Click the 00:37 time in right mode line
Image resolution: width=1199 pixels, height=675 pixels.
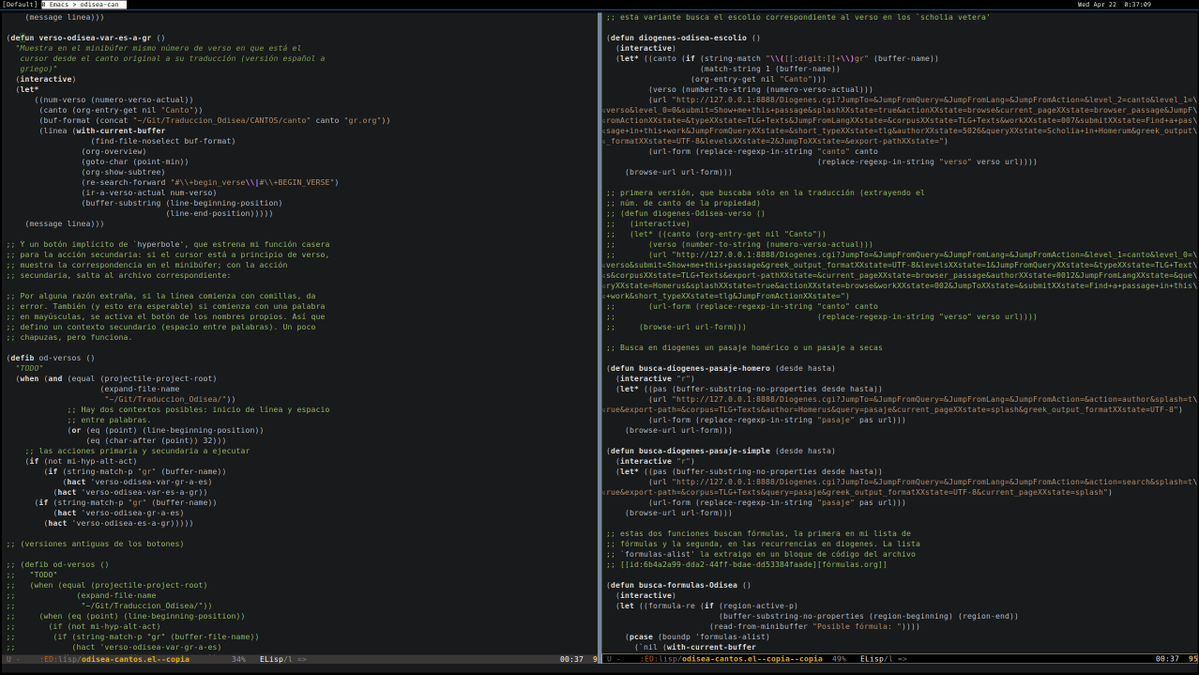(x=1167, y=659)
